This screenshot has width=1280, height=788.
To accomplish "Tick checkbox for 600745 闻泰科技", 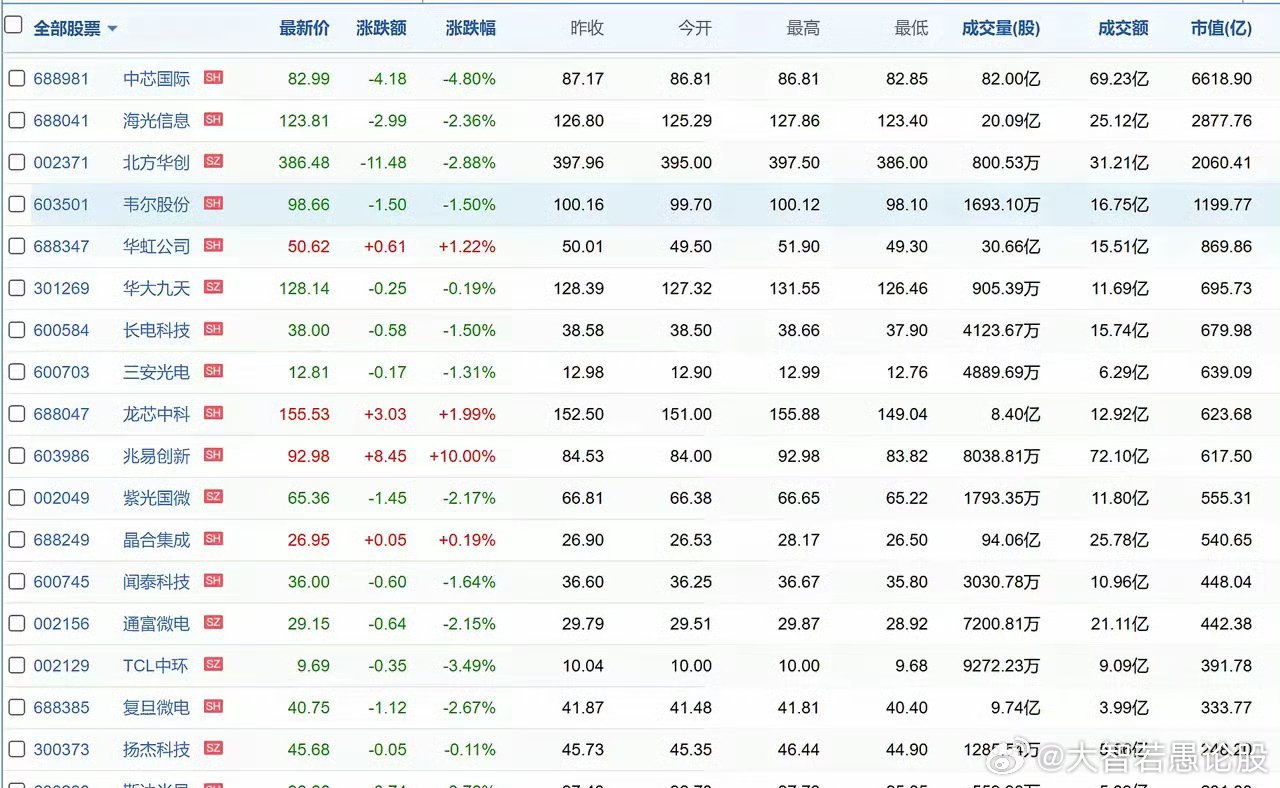I will 16,582.
